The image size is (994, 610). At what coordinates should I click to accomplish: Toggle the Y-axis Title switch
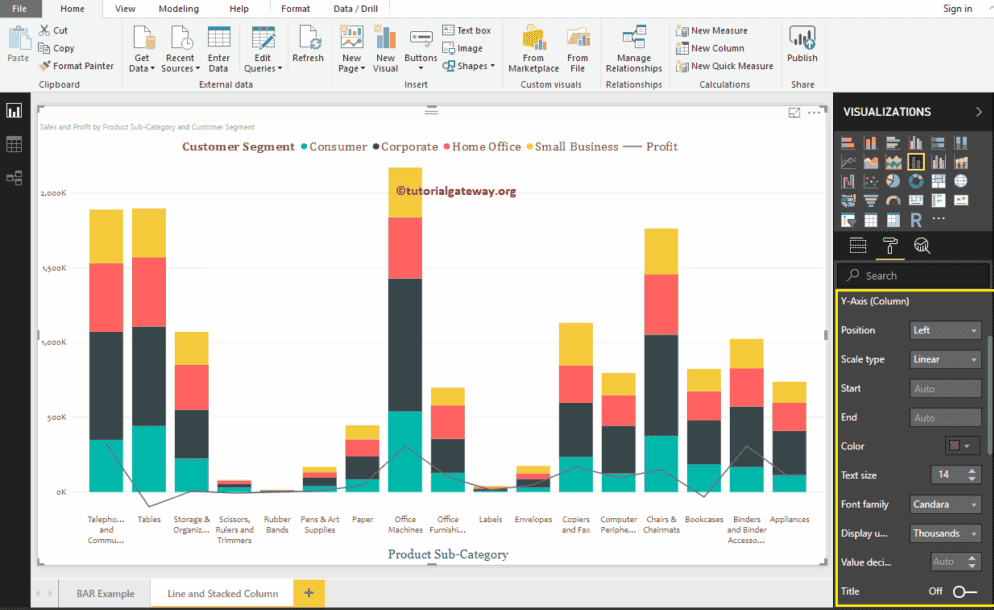[x=964, y=591]
